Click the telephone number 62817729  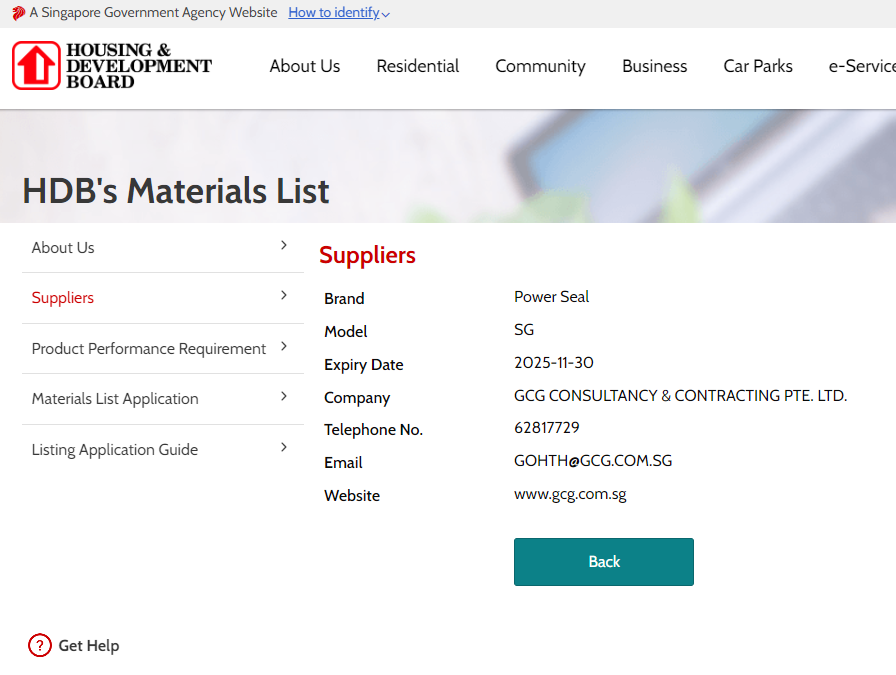click(x=547, y=428)
